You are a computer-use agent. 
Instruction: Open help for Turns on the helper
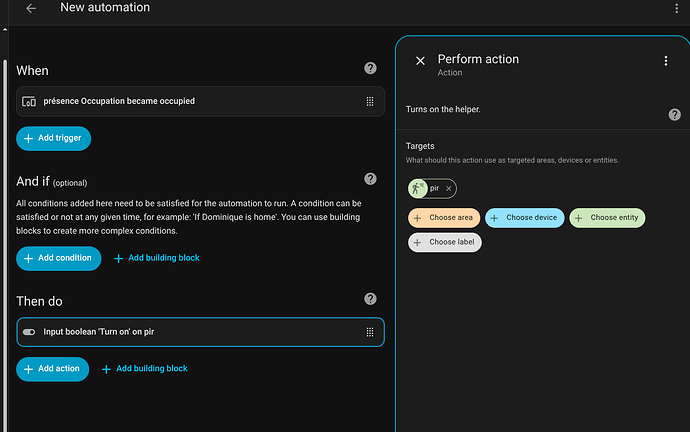(x=674, y=115)
